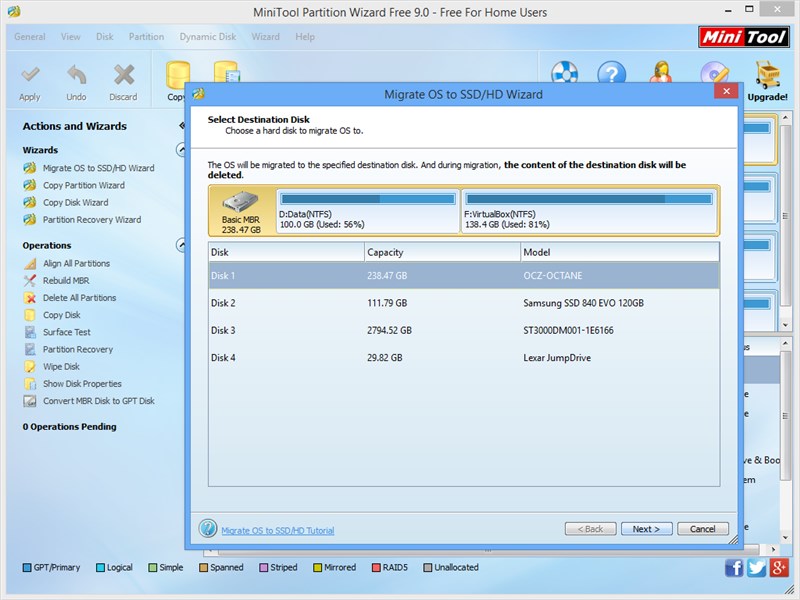This screenshot has width=800, height=600.
Task: Click the bootable CD icon
Action: (x=714, y=72)
